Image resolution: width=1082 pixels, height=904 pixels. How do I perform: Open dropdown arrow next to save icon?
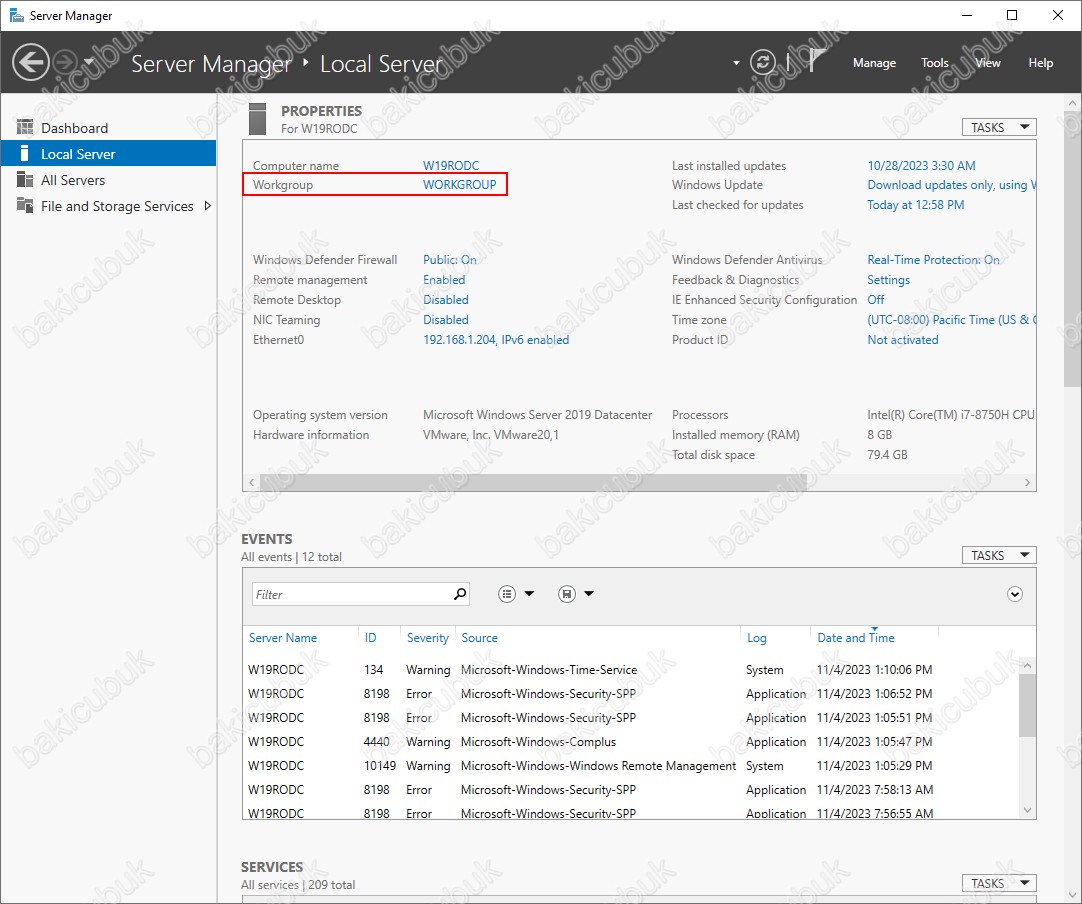[589, 593]
